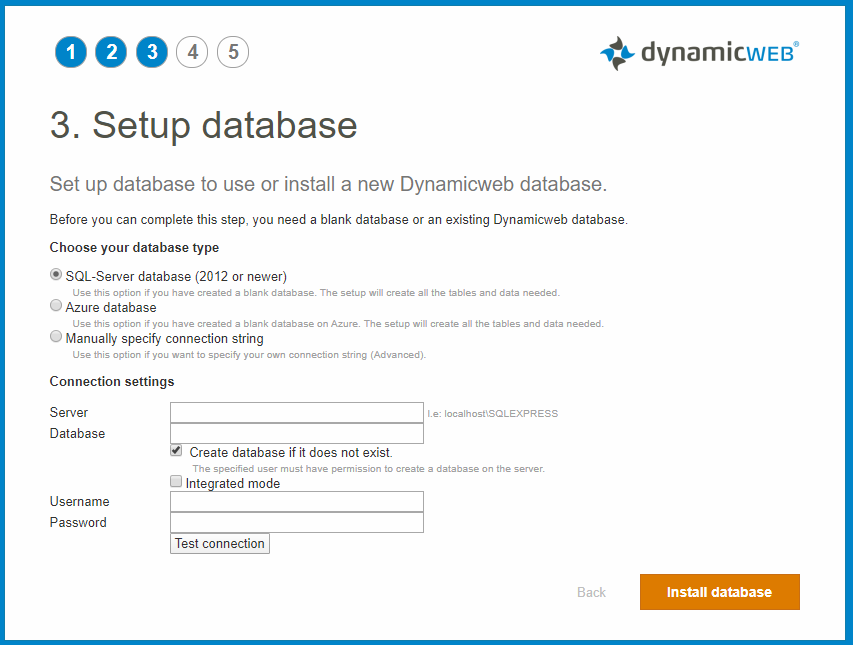
Task: Select Manually specify connection string
Action: click(56, 338)
